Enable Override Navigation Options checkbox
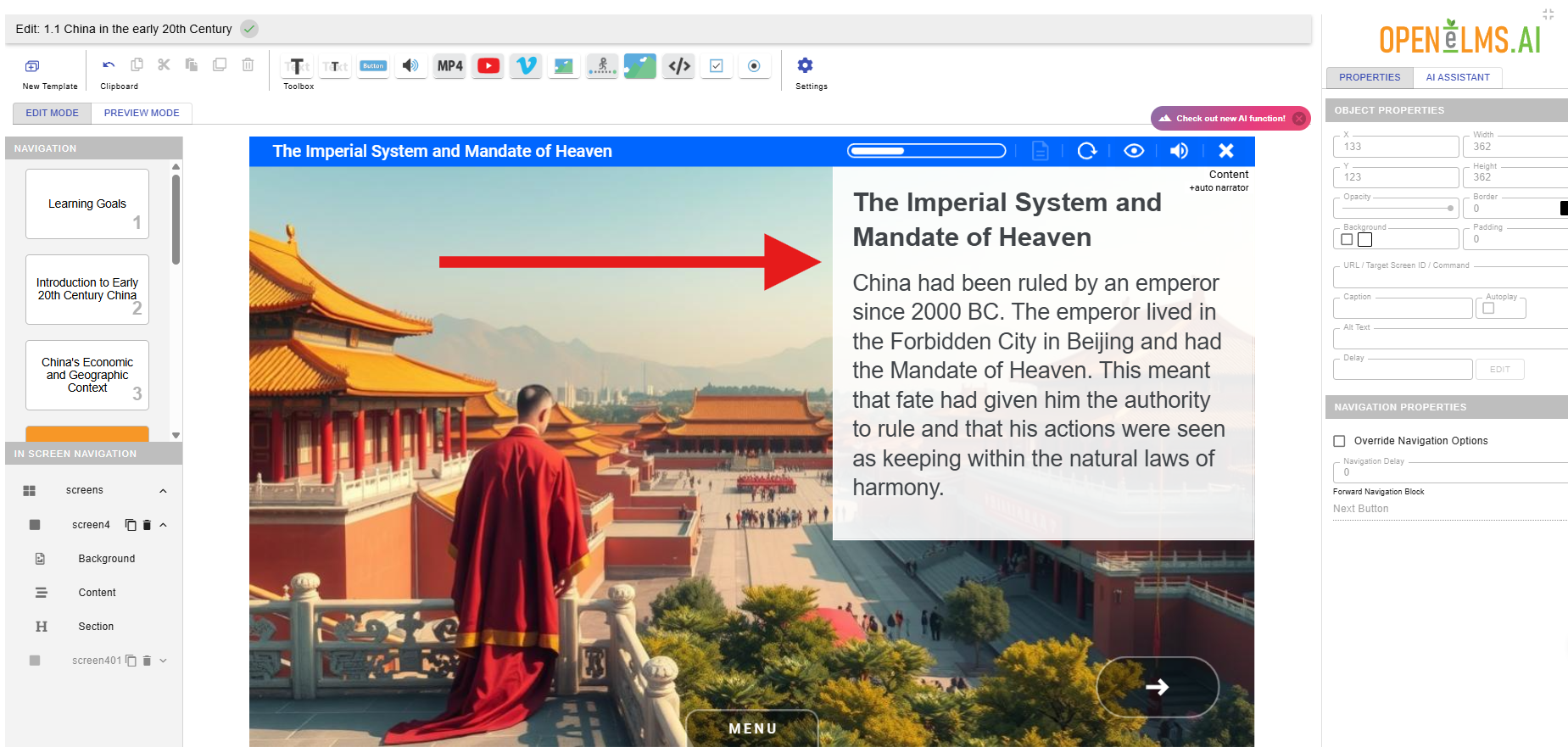 pos(1340,441)
